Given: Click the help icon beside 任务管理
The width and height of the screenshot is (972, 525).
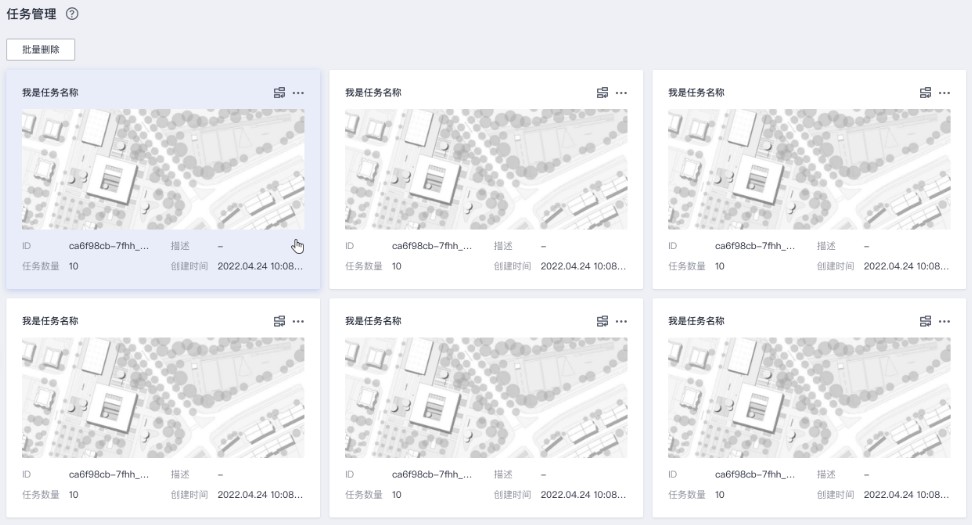Looking at the screenshot, I should point(71,14).
